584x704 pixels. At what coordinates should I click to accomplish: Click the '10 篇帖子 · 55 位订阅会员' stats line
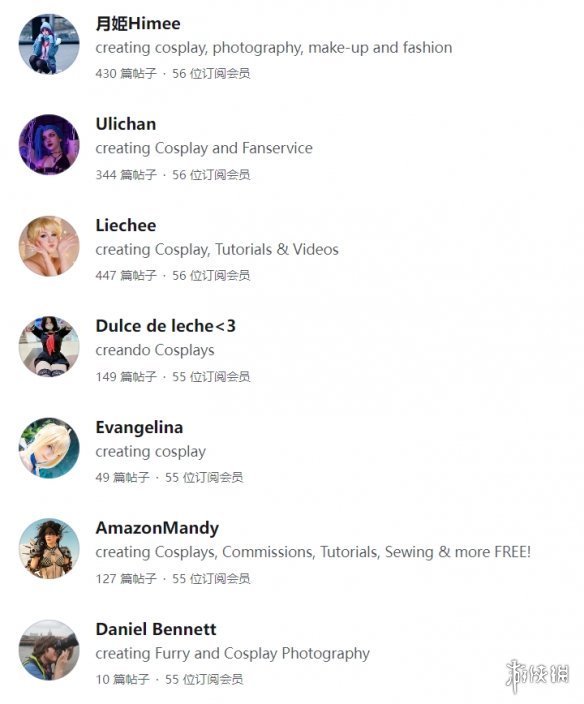pos(169,679)
